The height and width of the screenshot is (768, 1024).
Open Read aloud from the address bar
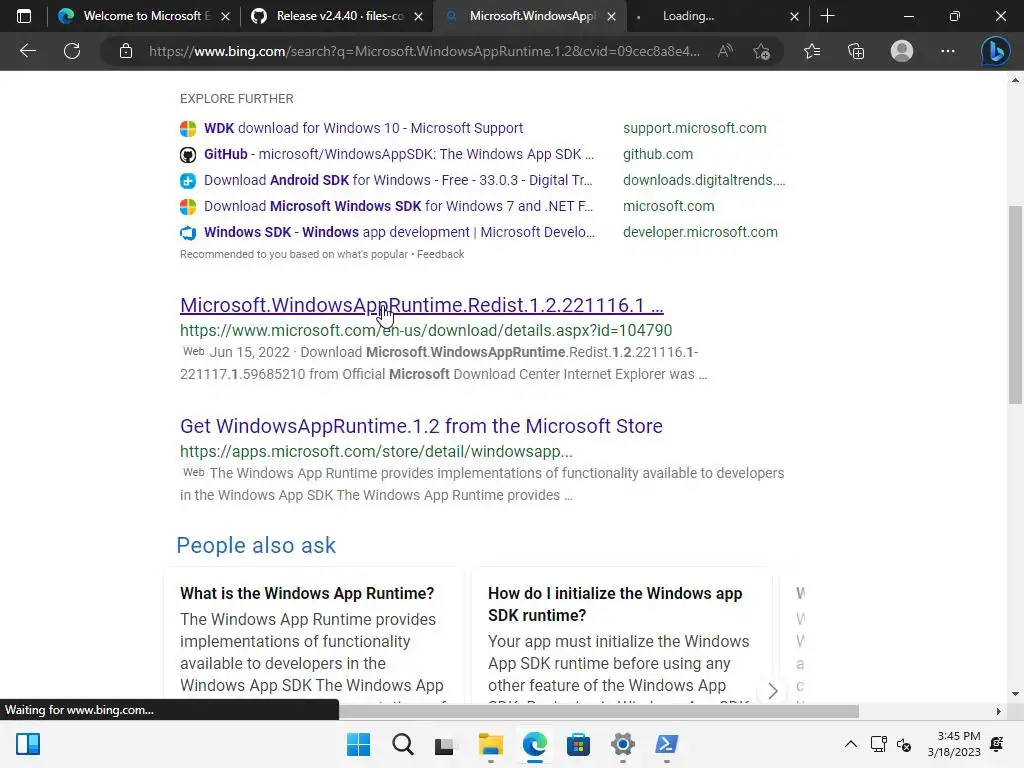725,51
